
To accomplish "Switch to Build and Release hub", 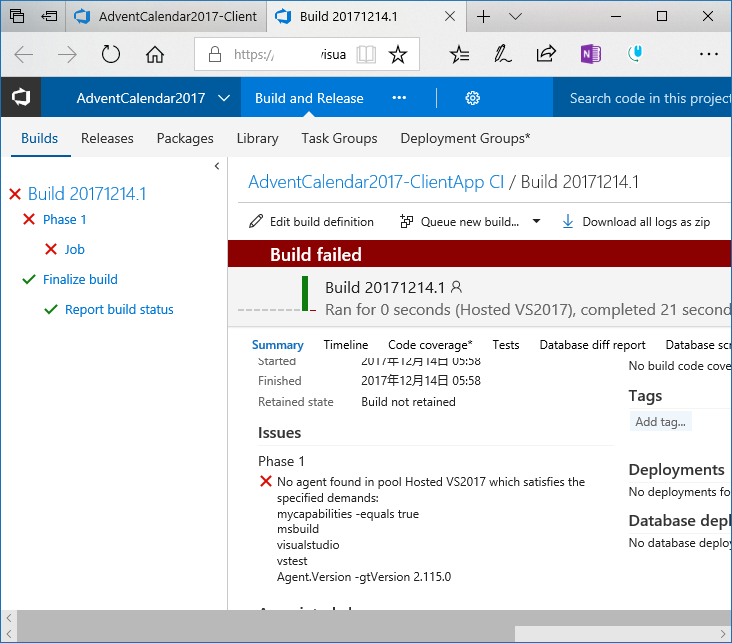I will point(309,98).
